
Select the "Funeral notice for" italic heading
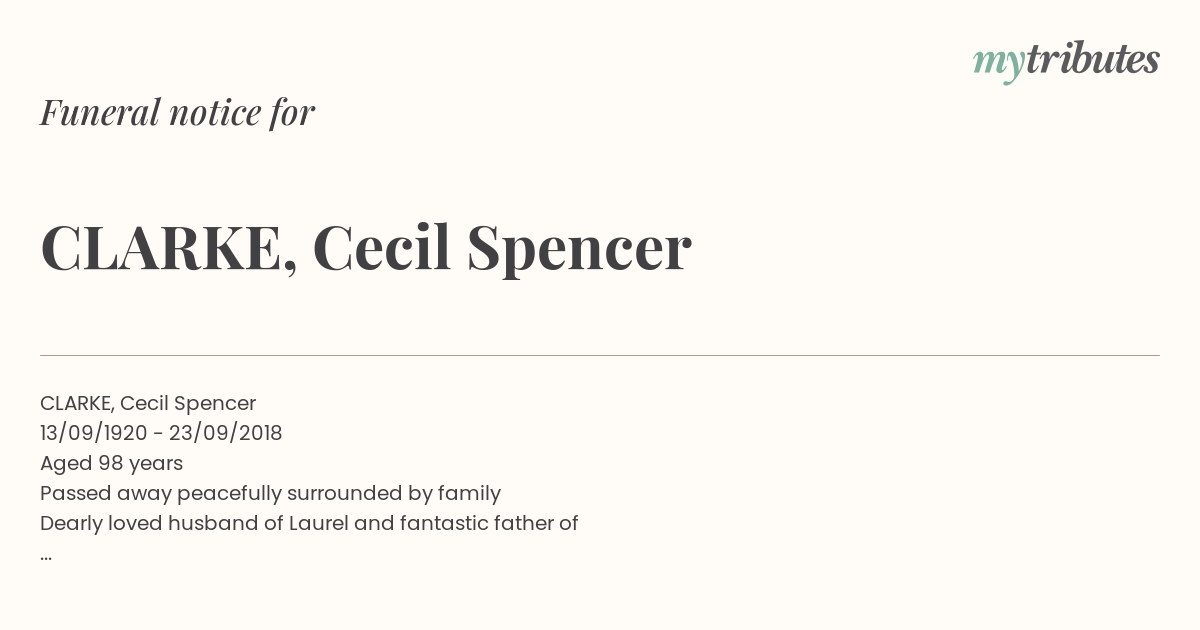(177, 112)
